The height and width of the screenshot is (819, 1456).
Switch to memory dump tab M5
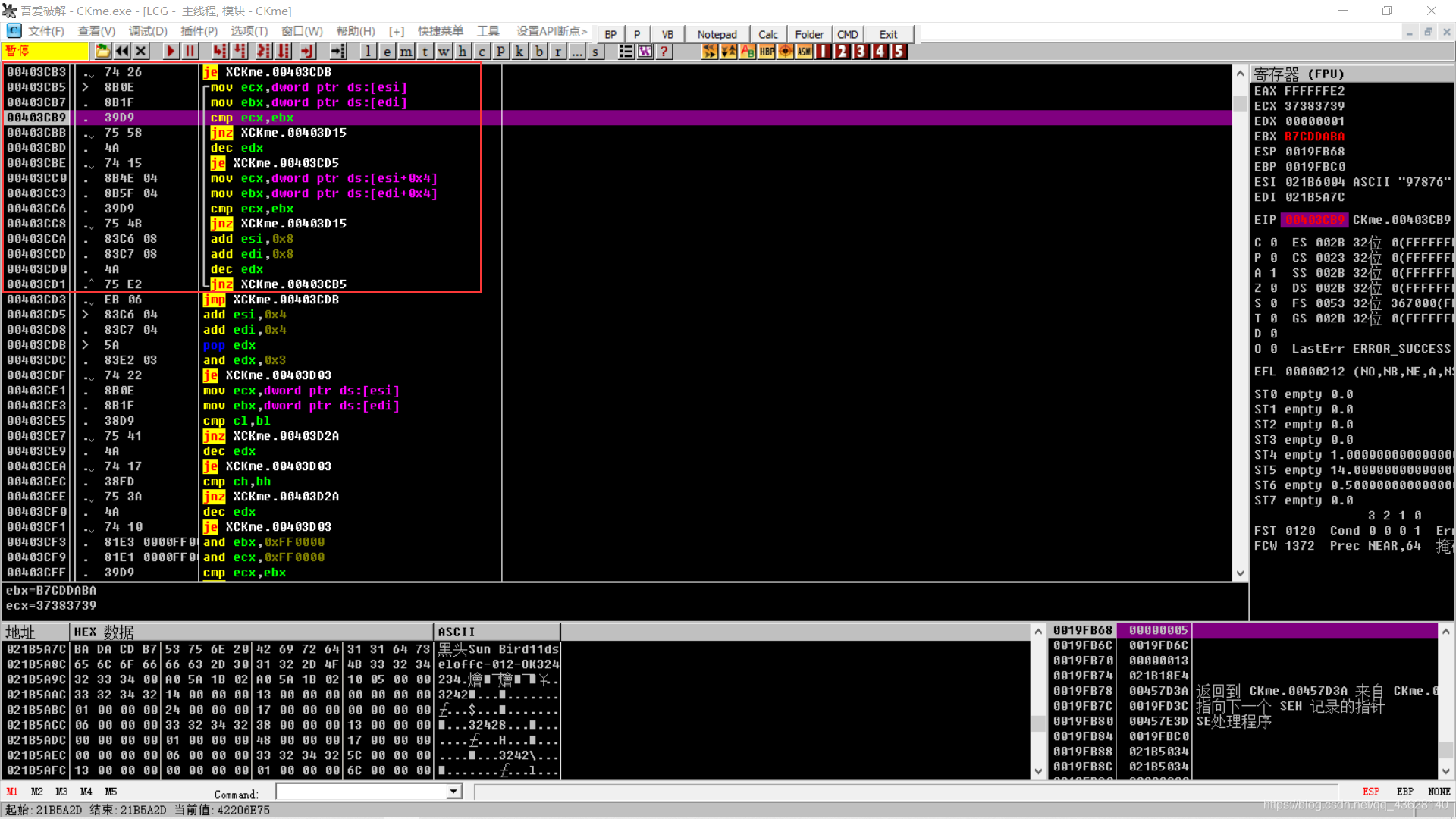(111, 792)
